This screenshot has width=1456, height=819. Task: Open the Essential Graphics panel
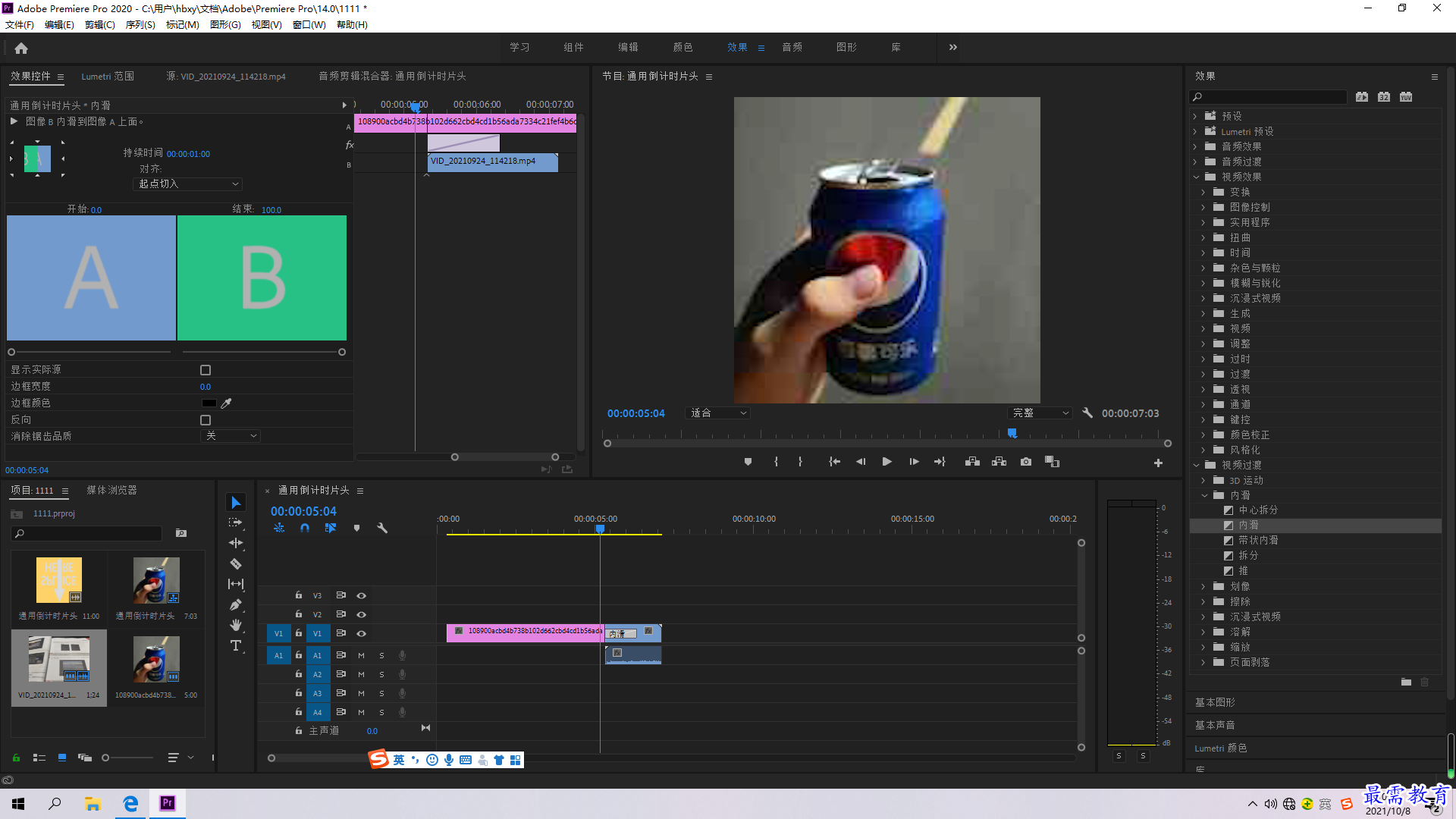(x=1215, y=703)
